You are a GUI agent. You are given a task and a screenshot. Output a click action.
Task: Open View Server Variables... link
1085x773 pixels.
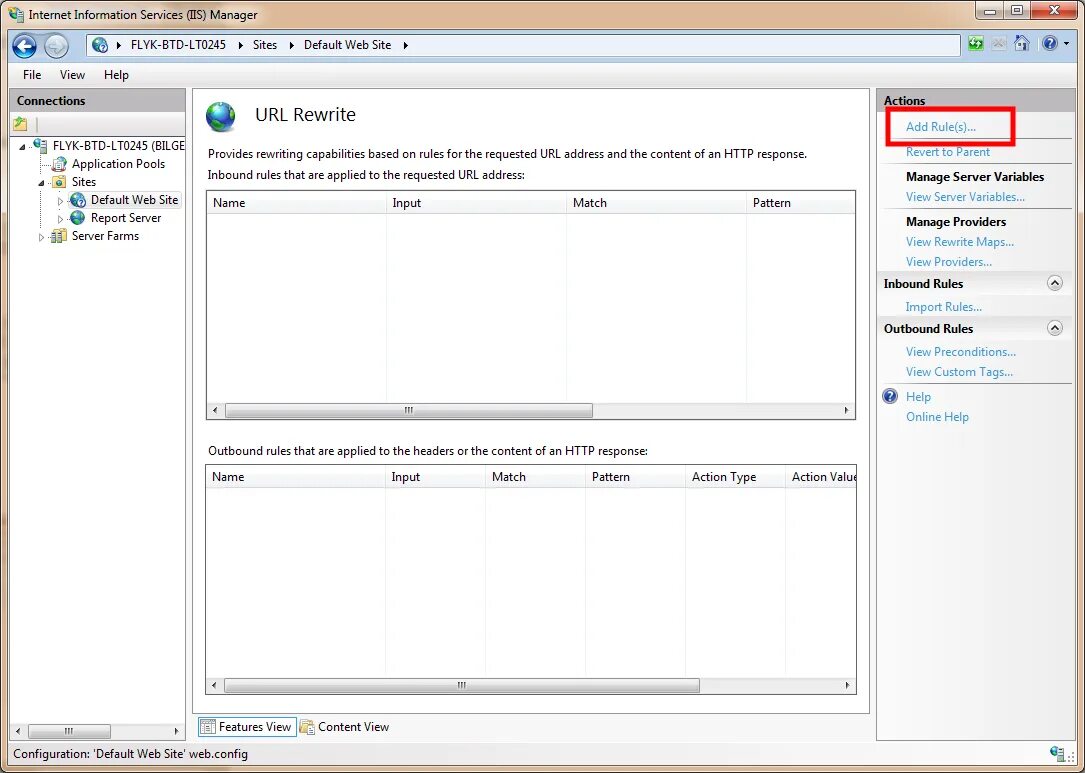965,197
